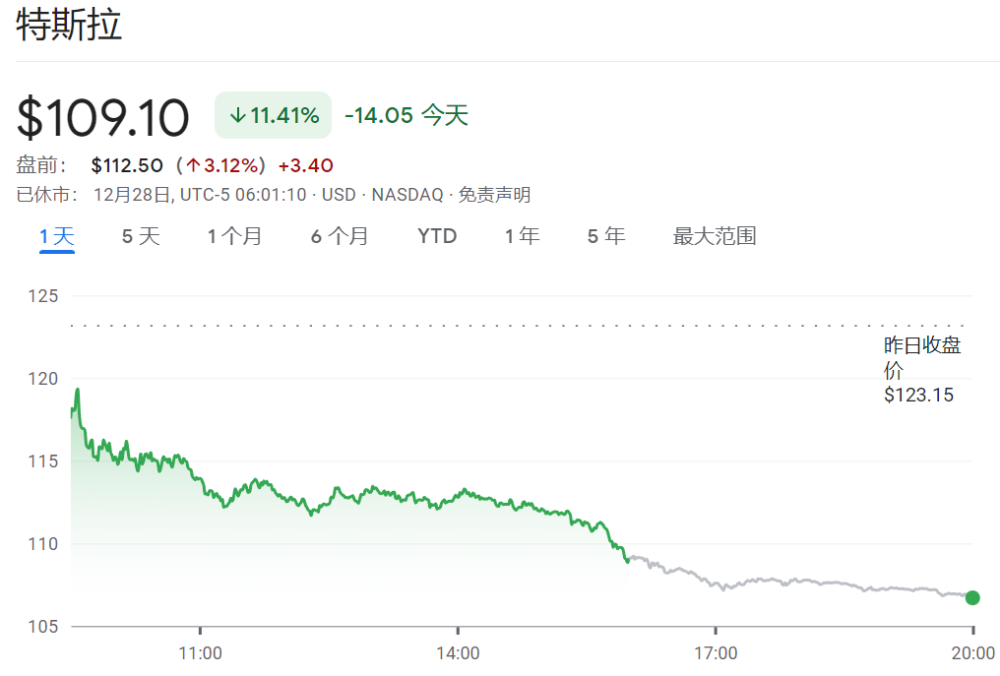
Task: Switch to the 5天 chart tab
Action: 141,237
